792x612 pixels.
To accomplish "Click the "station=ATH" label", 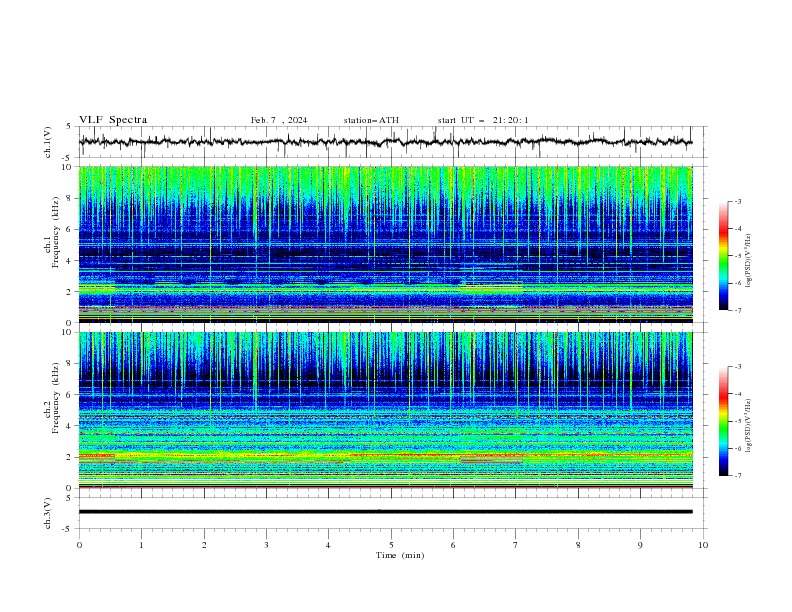I will pyautogui.click(x=371, y=120).
